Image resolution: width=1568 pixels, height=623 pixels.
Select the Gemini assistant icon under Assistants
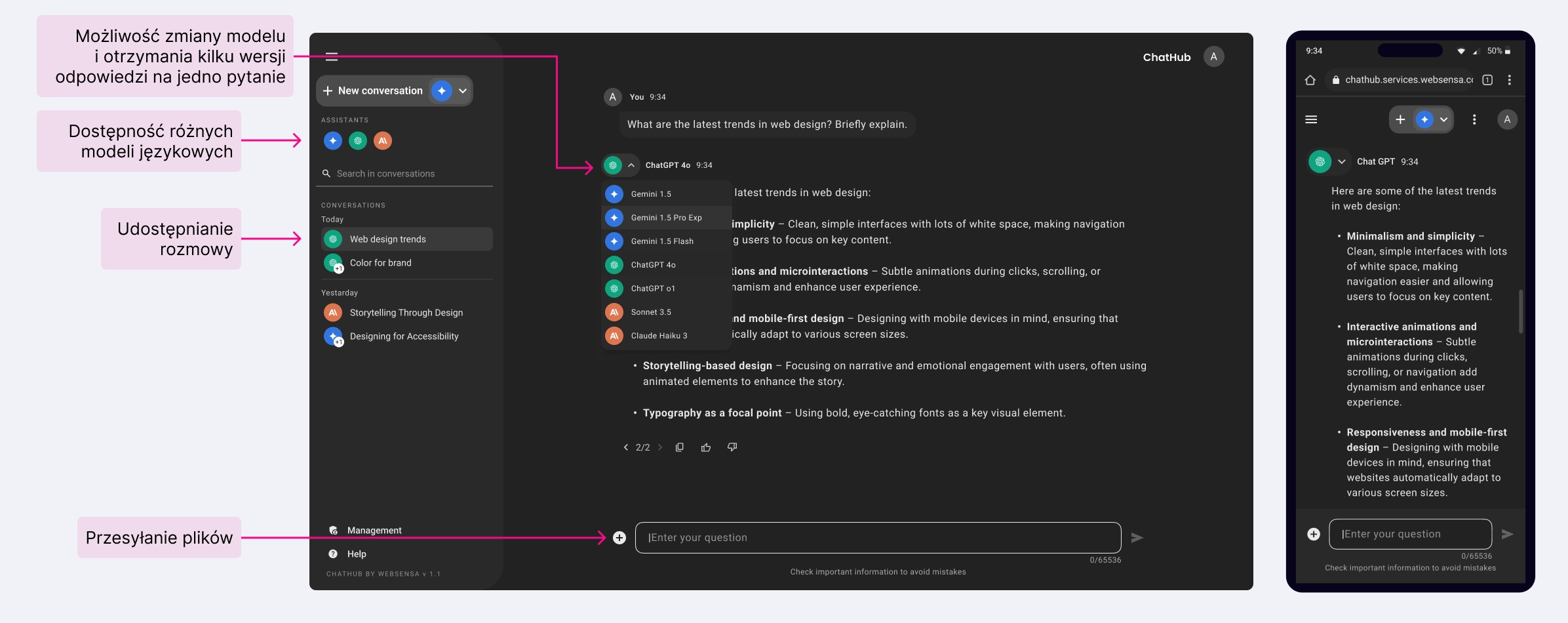pos(333,140)
